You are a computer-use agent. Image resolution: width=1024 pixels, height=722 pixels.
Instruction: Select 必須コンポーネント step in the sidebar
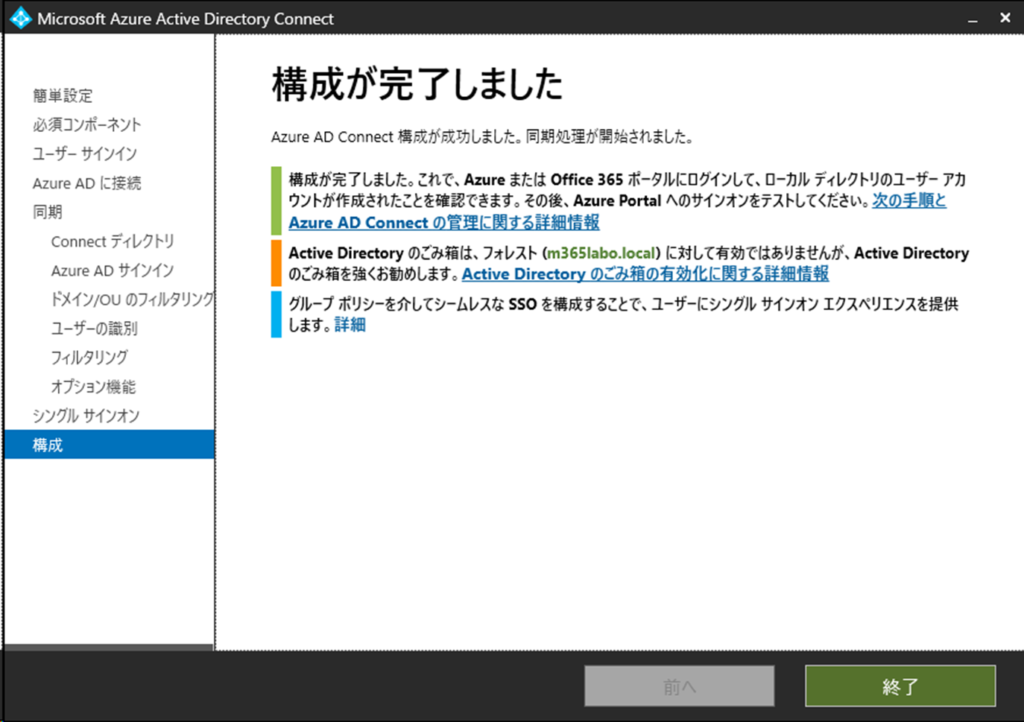coord(87,125)
